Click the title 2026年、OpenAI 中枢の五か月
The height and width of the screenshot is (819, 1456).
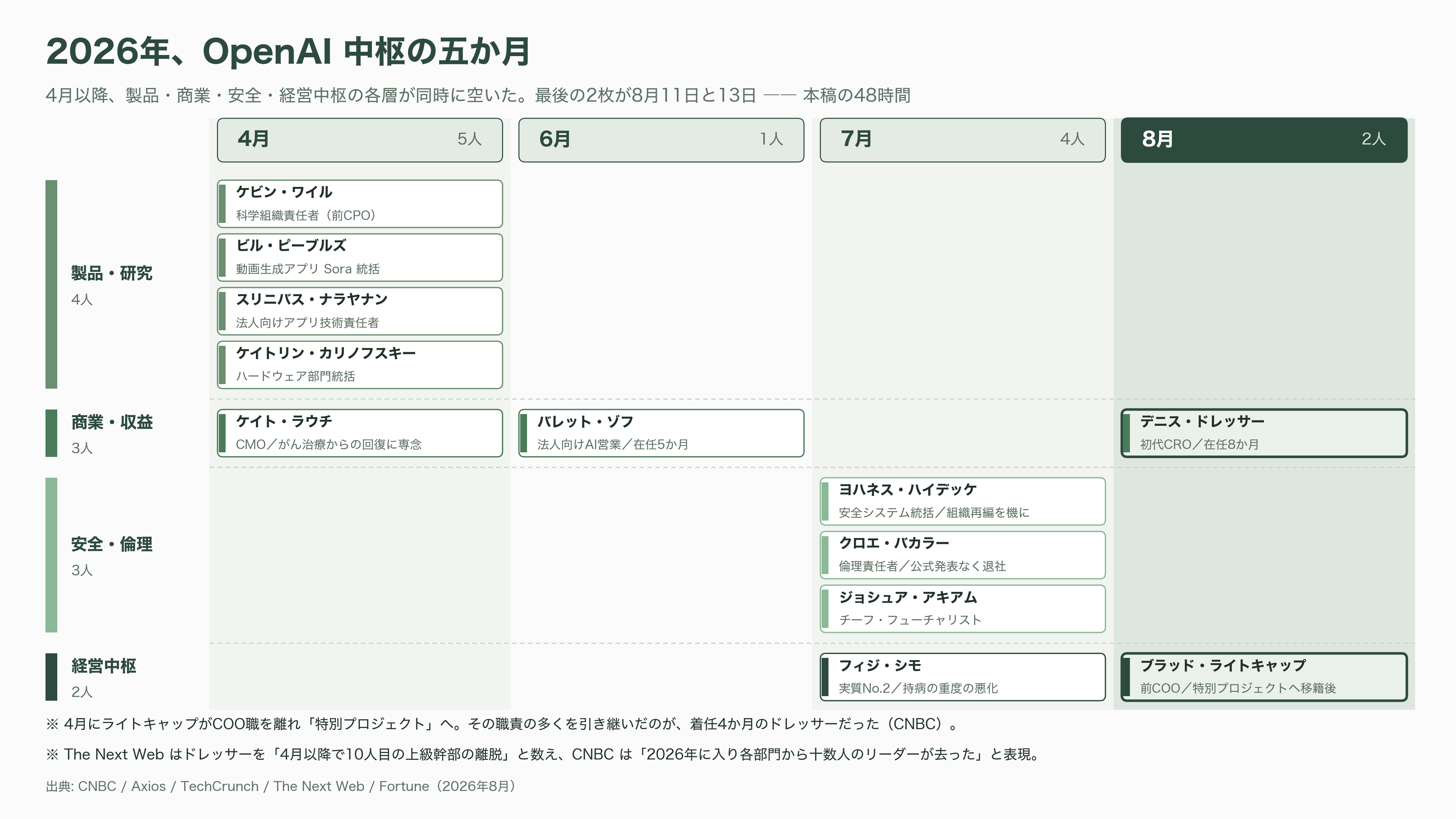click(288, 52)
